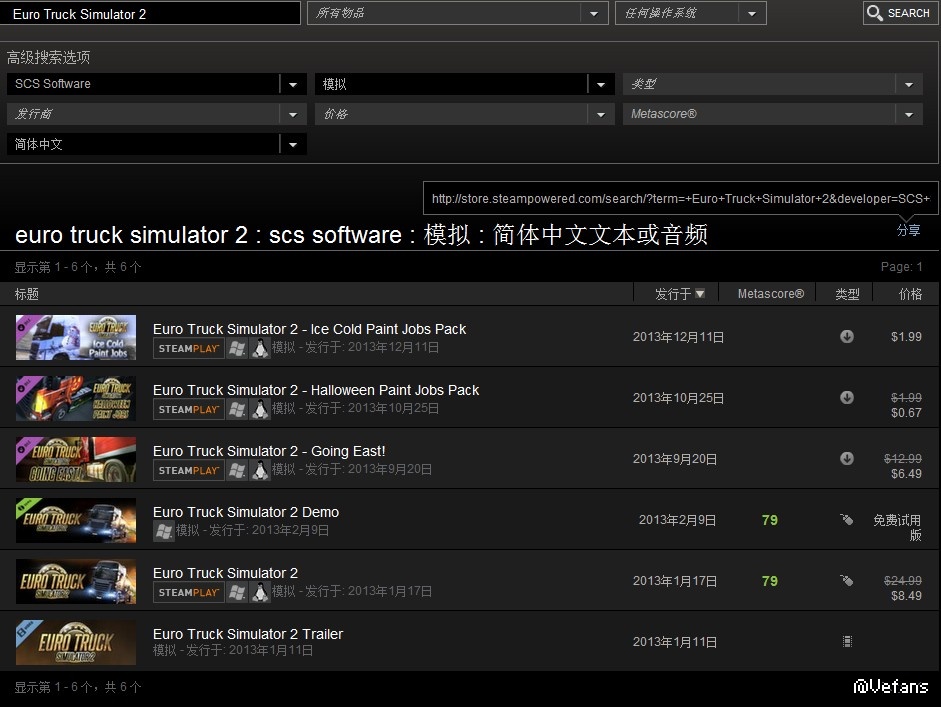Click DLC download icon for Ice Cold Paint Jobs
This screenshot has width=941, height=707.
coord(847,337)
